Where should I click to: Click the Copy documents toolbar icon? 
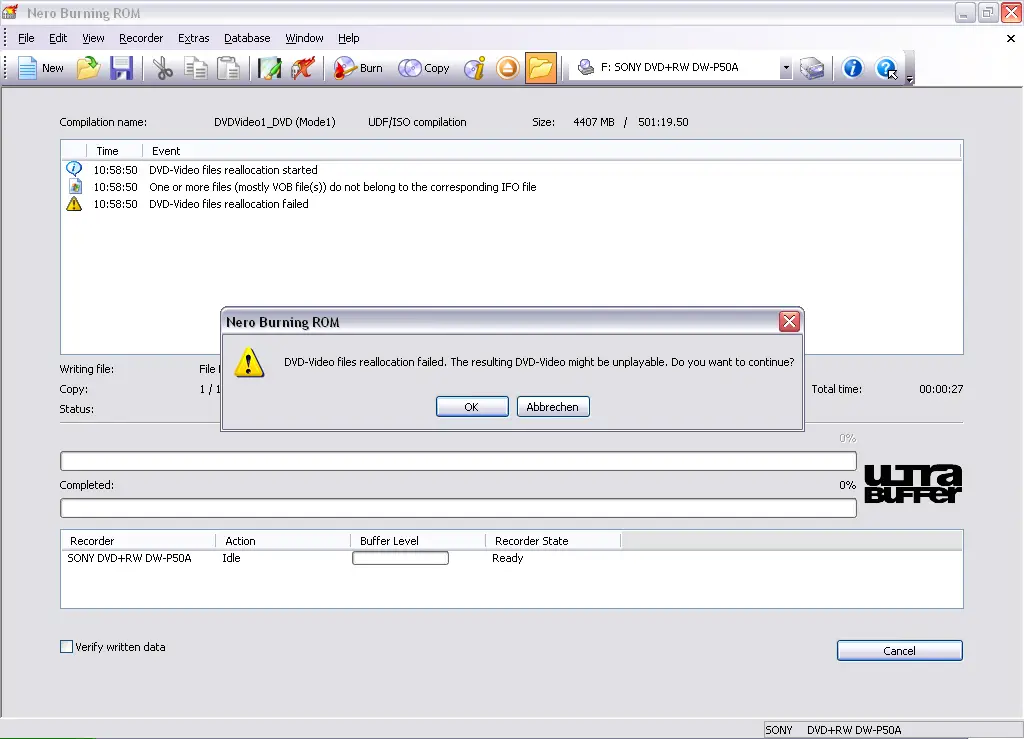[195, 68]
